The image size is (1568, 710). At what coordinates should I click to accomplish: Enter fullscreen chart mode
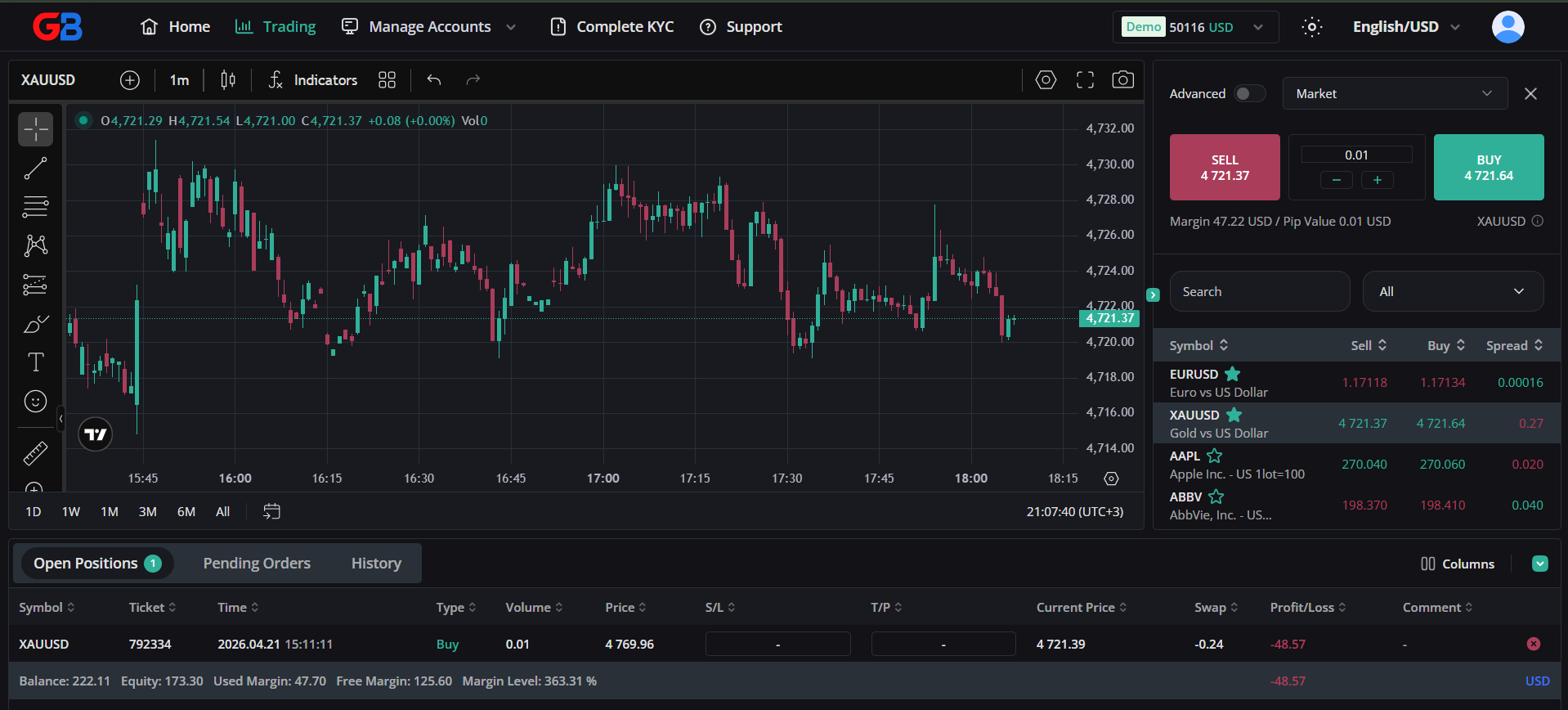pyautogui.click(x=1085, y=80)
